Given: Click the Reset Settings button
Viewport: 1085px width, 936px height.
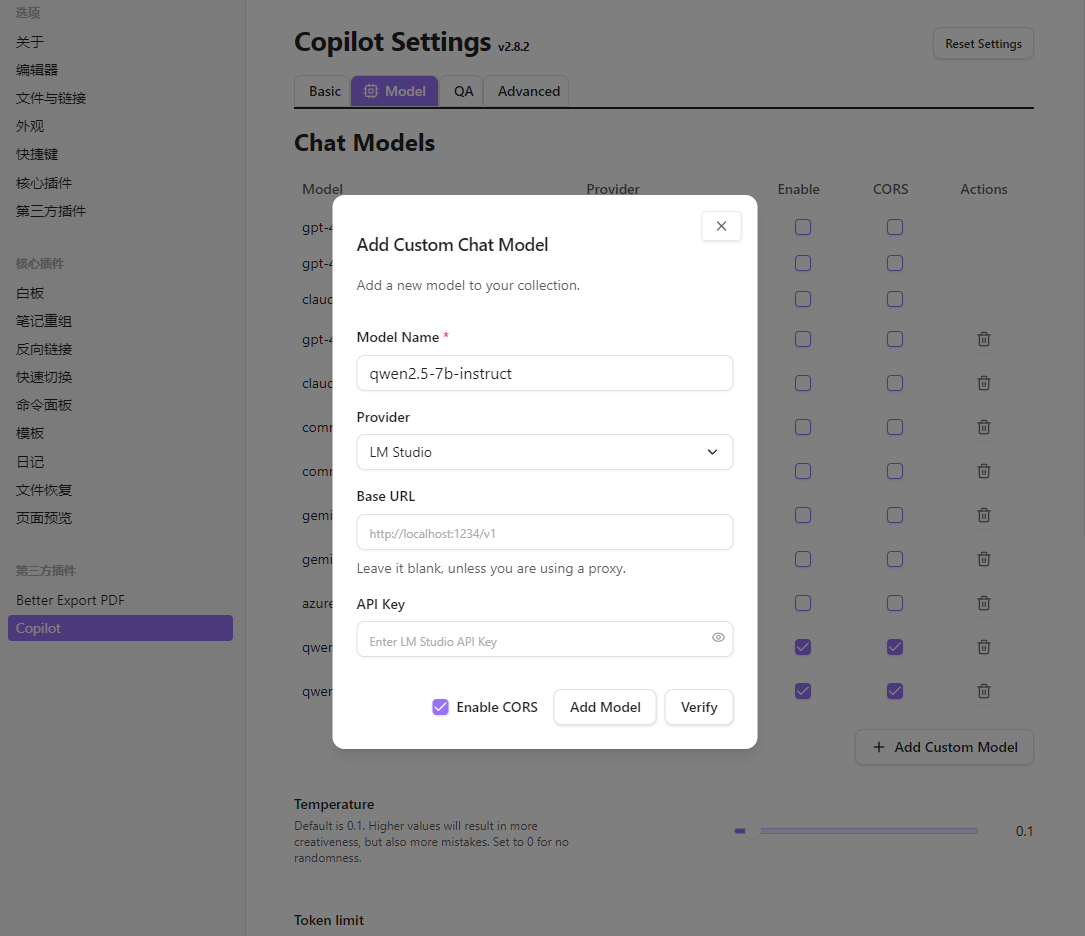Looking at the screenshot, I should [983, 44].
